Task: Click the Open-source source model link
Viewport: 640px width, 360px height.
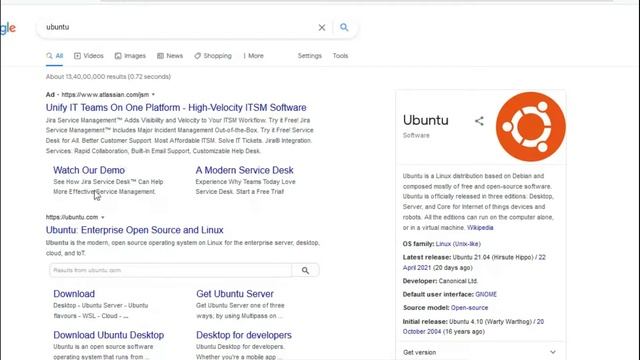Action: [x=469, y=308]
